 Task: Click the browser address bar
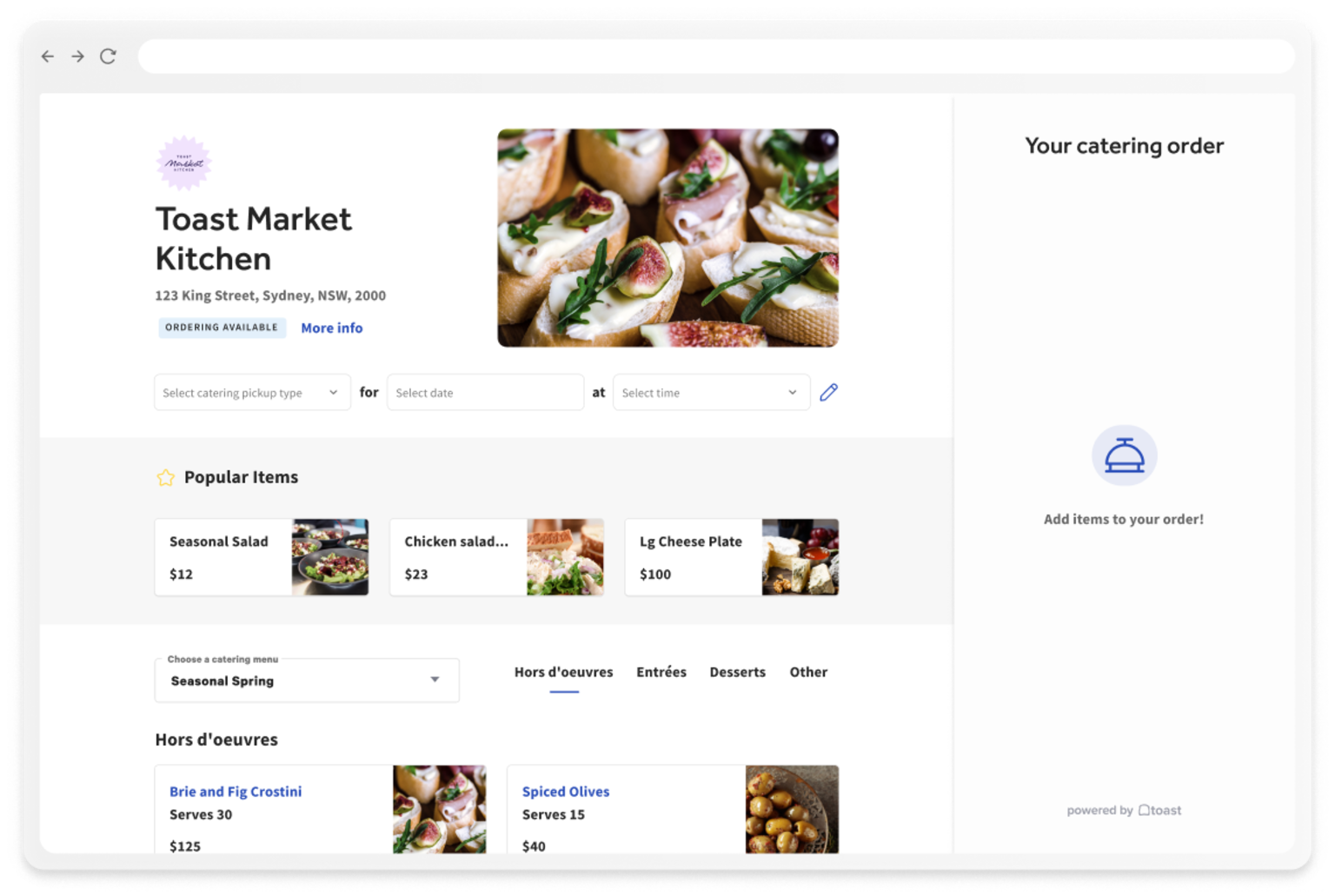716,56
